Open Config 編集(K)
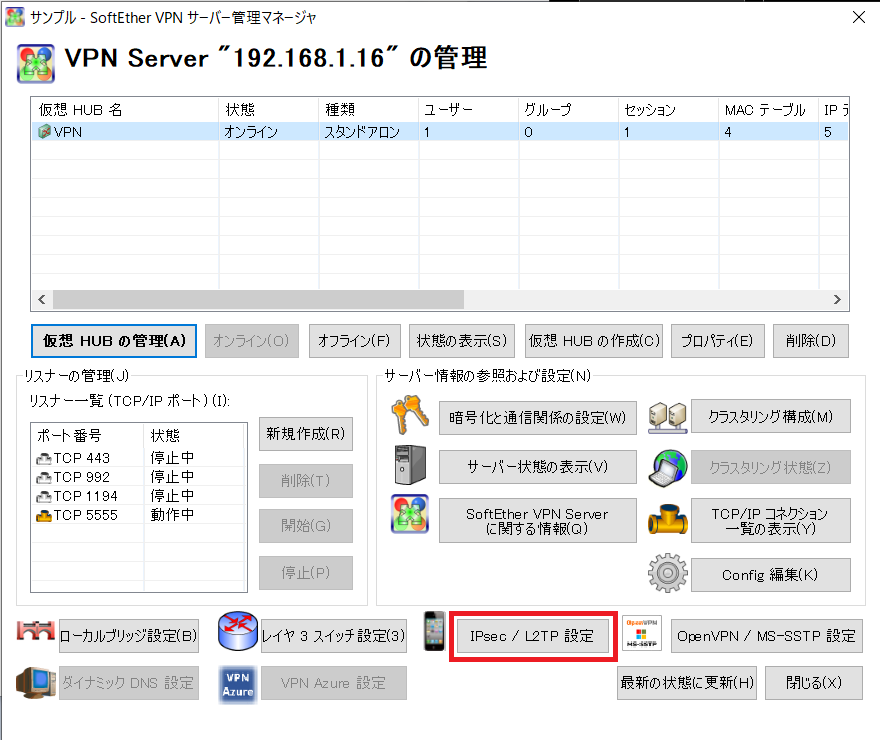 (771, 574)
